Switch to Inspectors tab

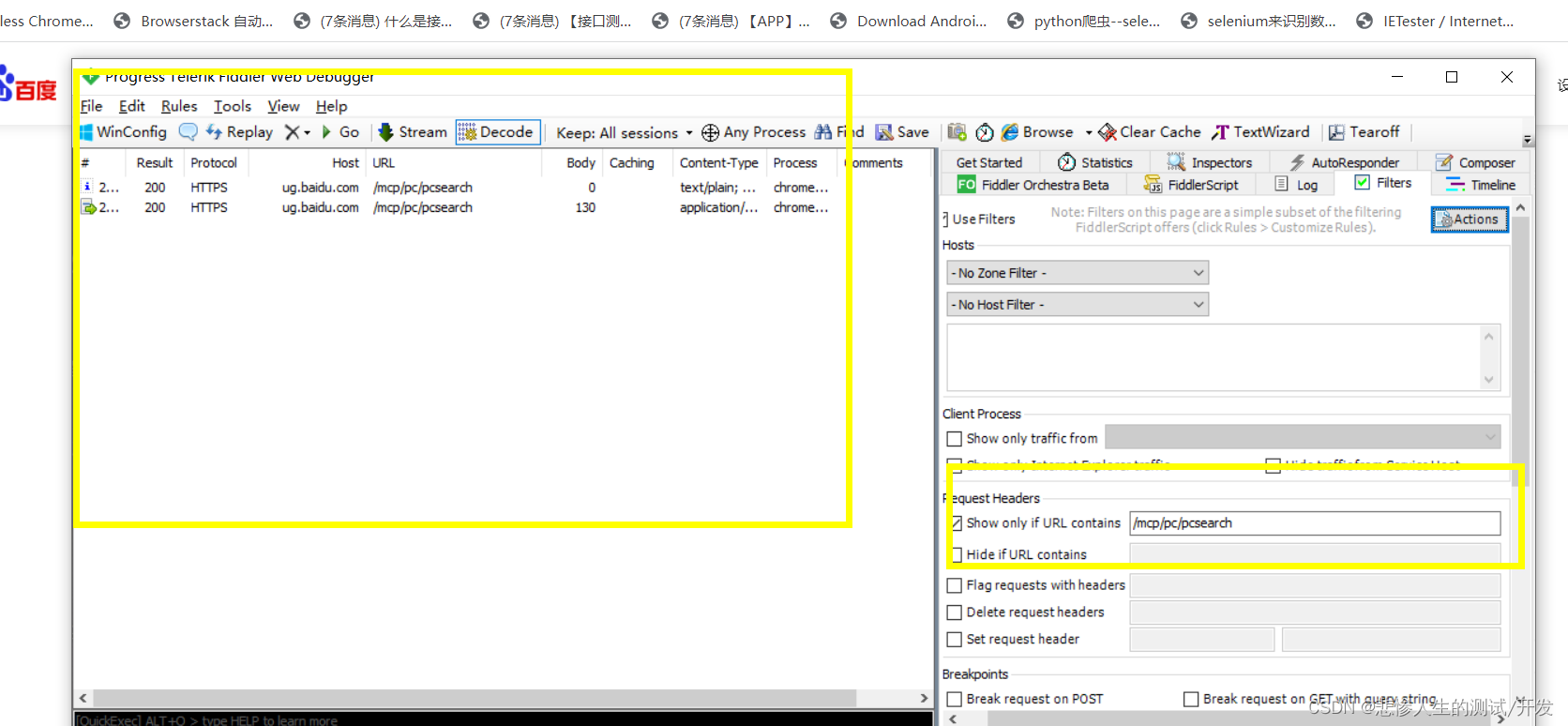tap(1210, 162)
